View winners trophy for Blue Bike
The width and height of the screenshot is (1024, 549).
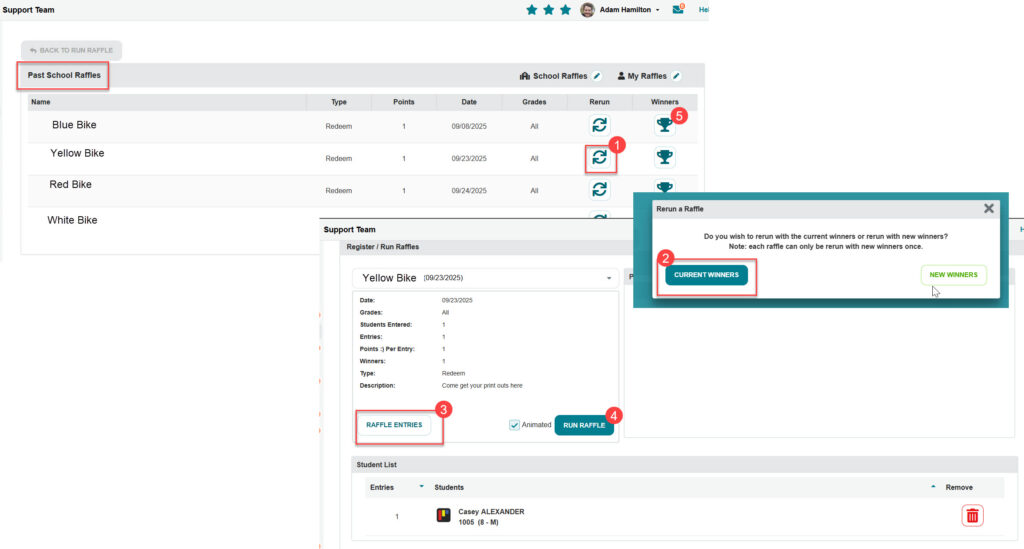[664, 125]
